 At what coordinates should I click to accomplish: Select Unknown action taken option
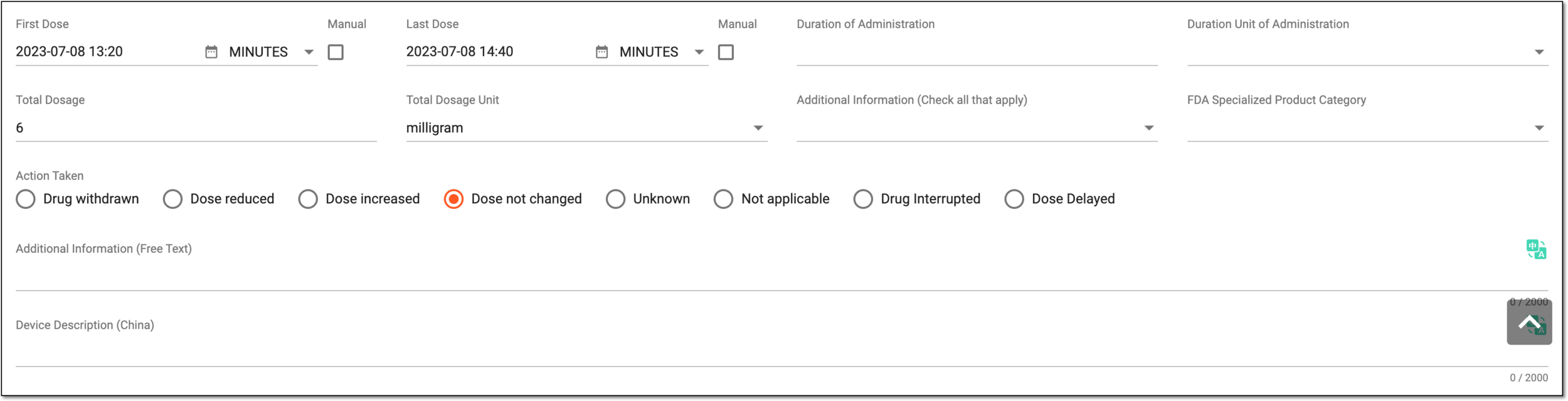tap(615, 199)
